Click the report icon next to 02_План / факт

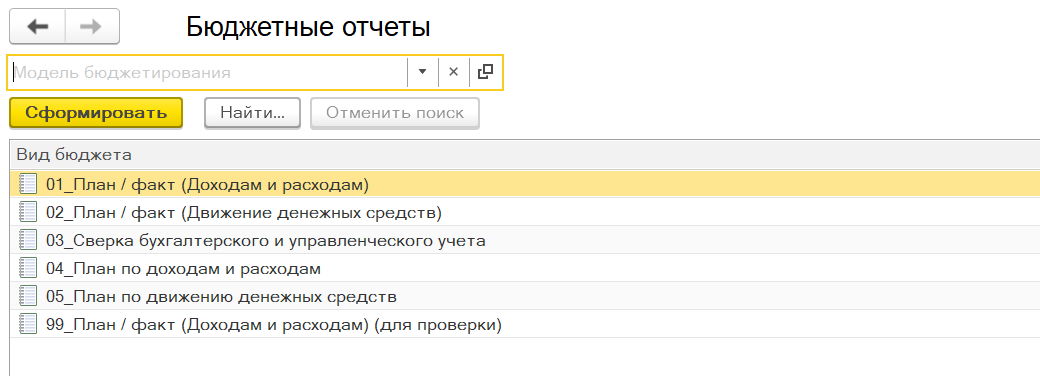point(29,212)
